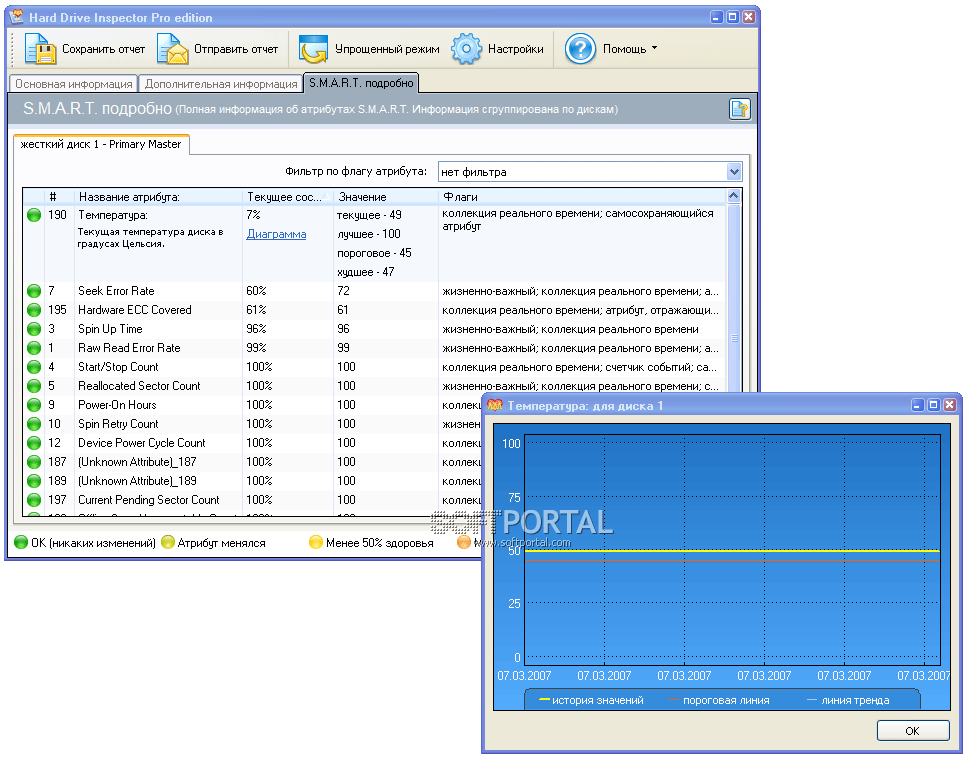
Task: Select the Spin Up Time attribute row
Action: [x=110, y=329]
